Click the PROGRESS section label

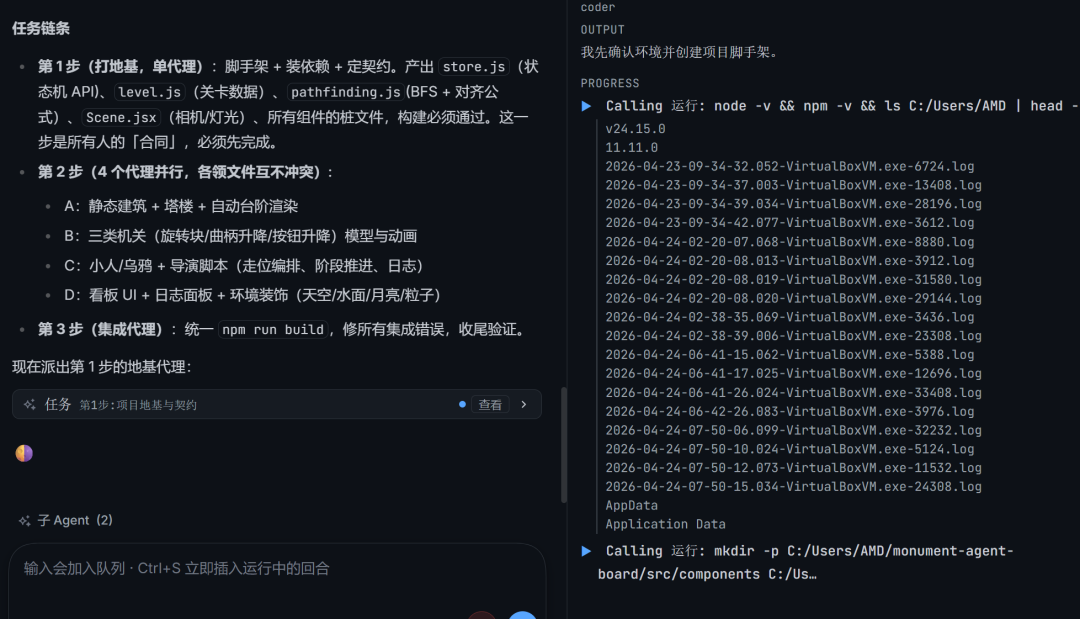610,83
